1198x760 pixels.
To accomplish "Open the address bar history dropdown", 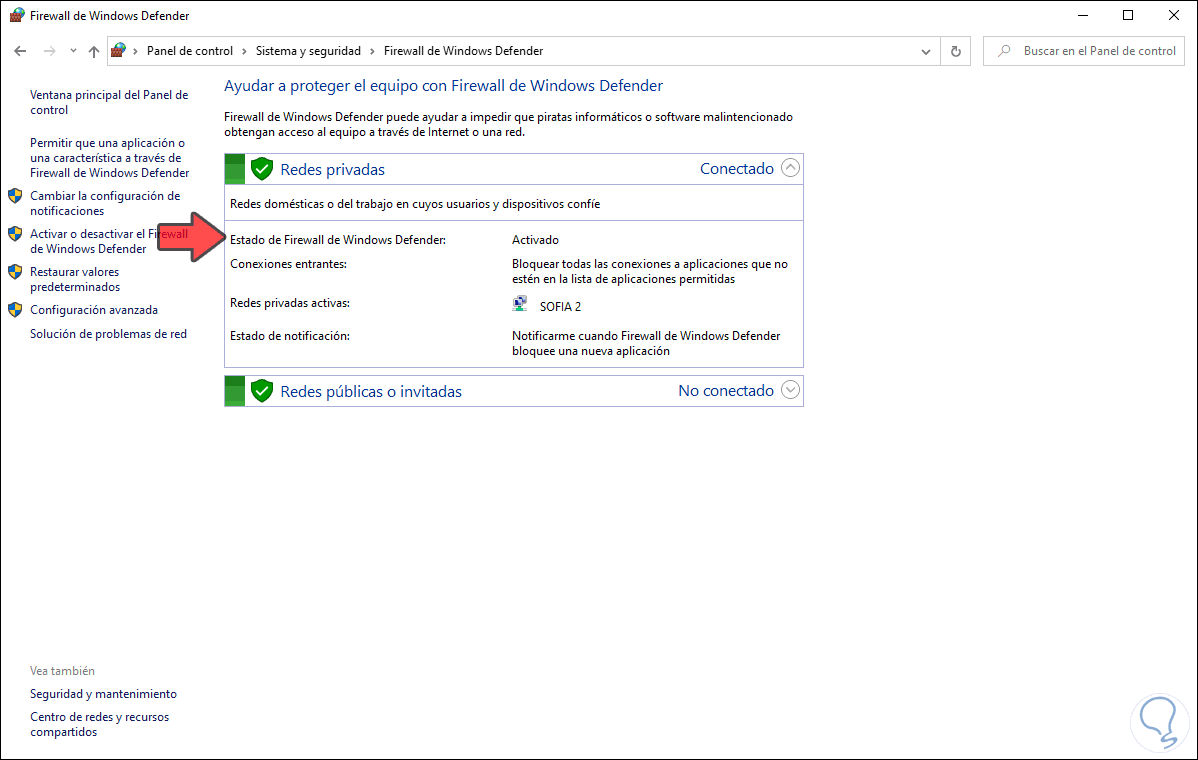I will 925,51.
